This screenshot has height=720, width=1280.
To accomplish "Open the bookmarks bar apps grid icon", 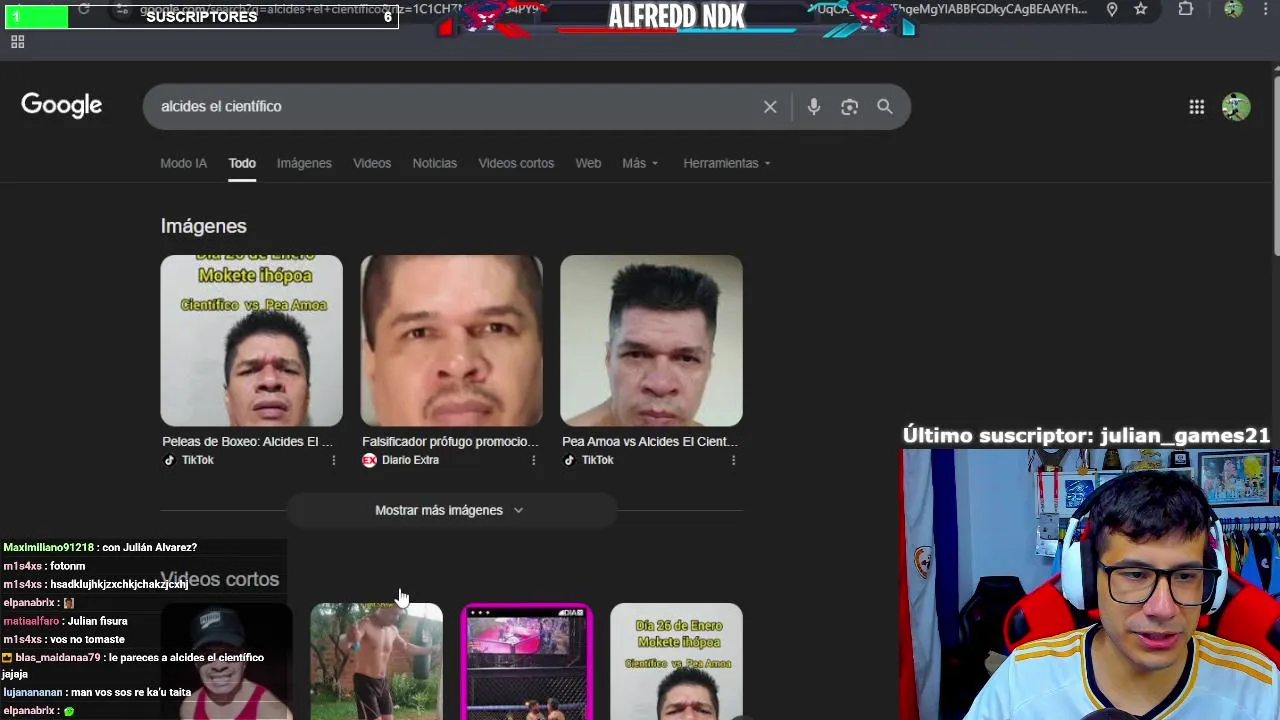I will (17, 42).
